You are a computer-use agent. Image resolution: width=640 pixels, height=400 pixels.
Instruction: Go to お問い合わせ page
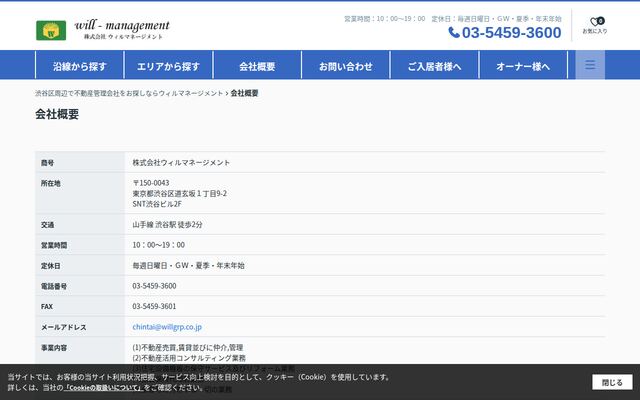coord(346,66)
